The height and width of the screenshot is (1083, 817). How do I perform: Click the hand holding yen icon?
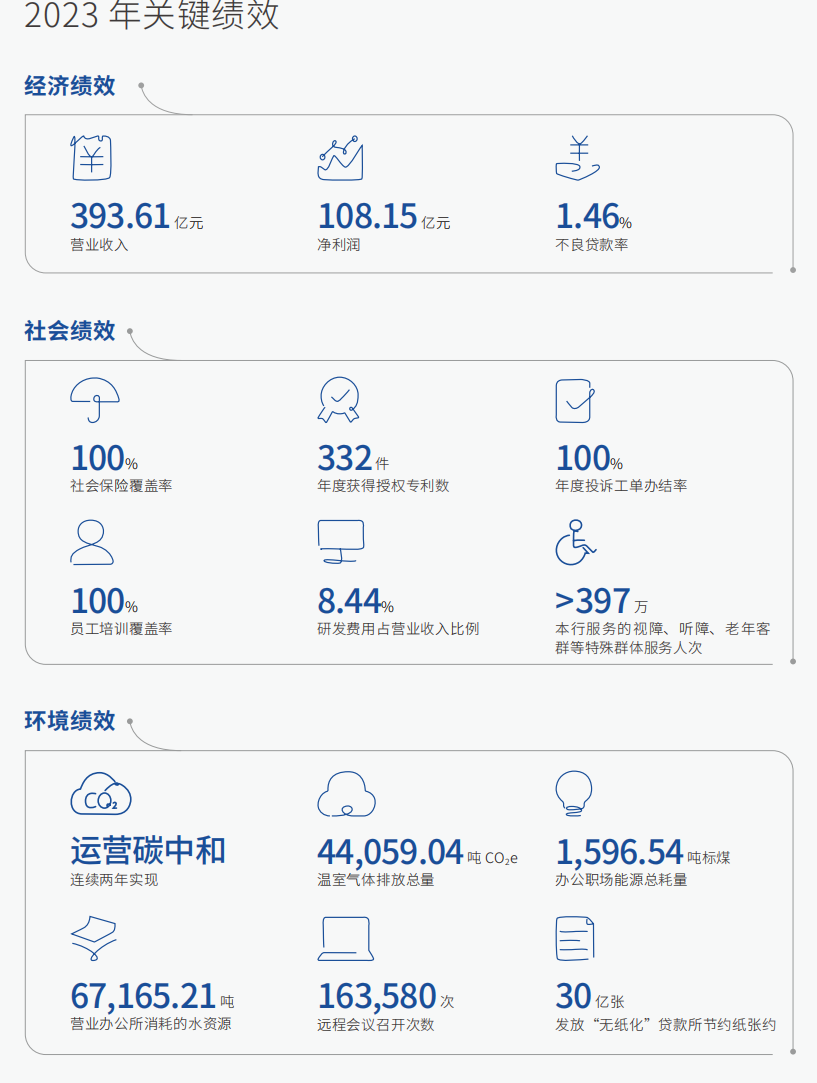[577, 157]
